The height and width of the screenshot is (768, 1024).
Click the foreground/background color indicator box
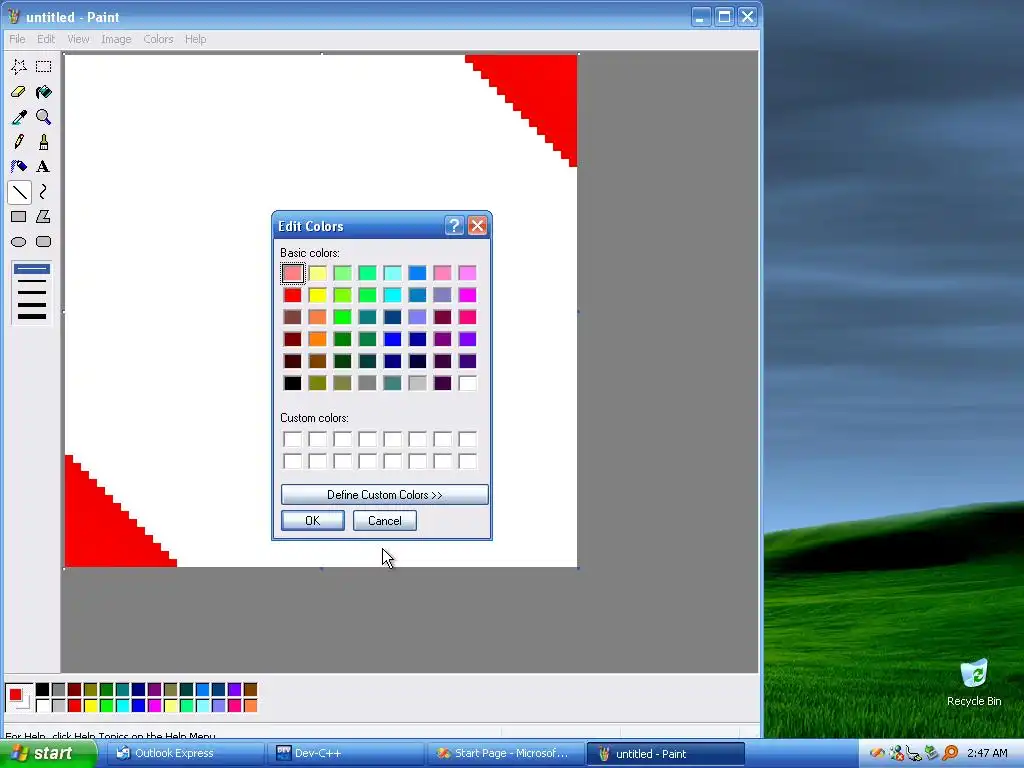18,697
